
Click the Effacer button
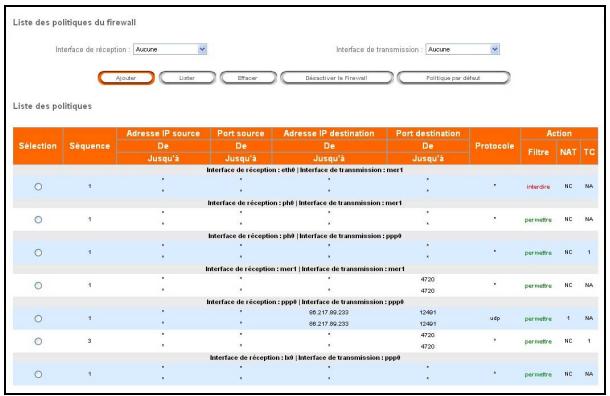tap(248, 78)
